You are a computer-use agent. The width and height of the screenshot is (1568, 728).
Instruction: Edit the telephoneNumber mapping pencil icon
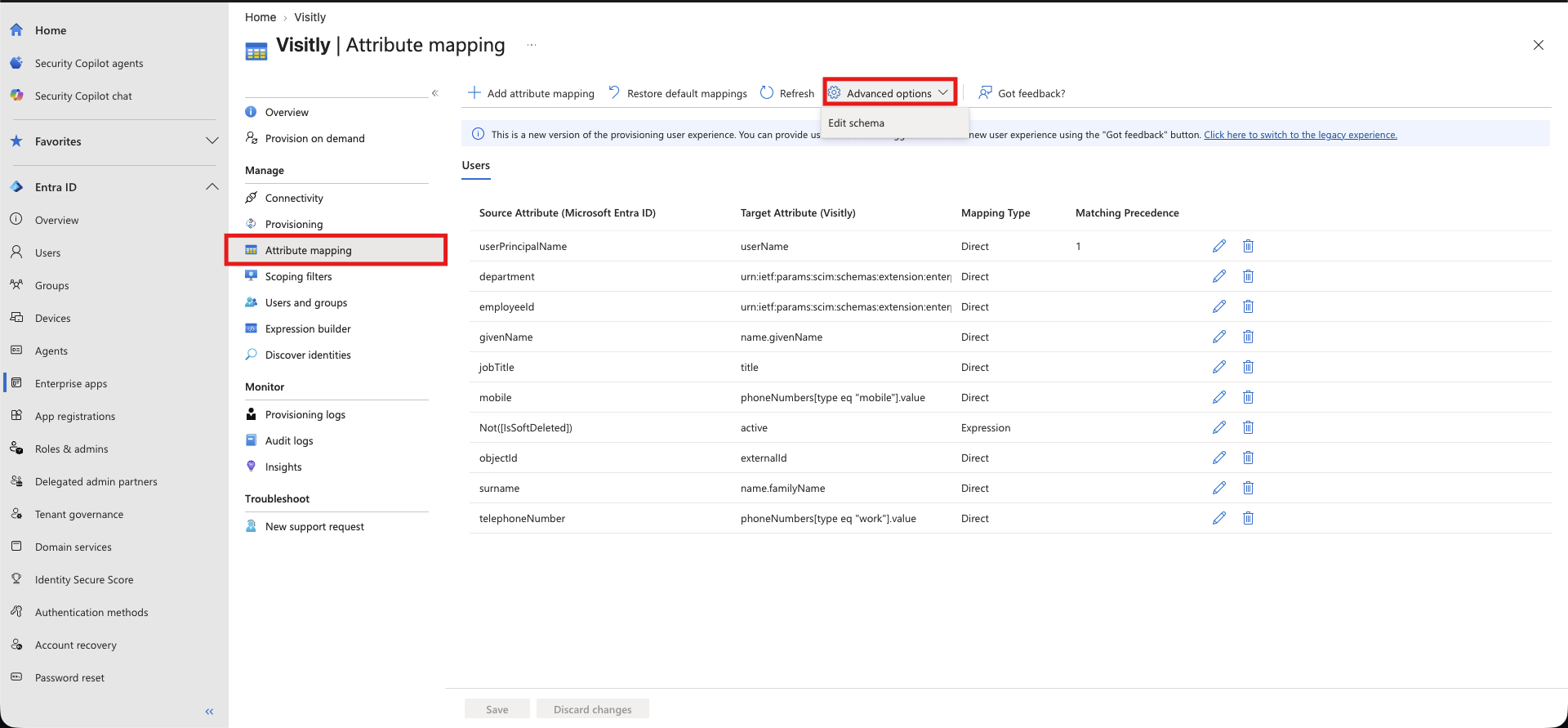tap(1219, 518)
